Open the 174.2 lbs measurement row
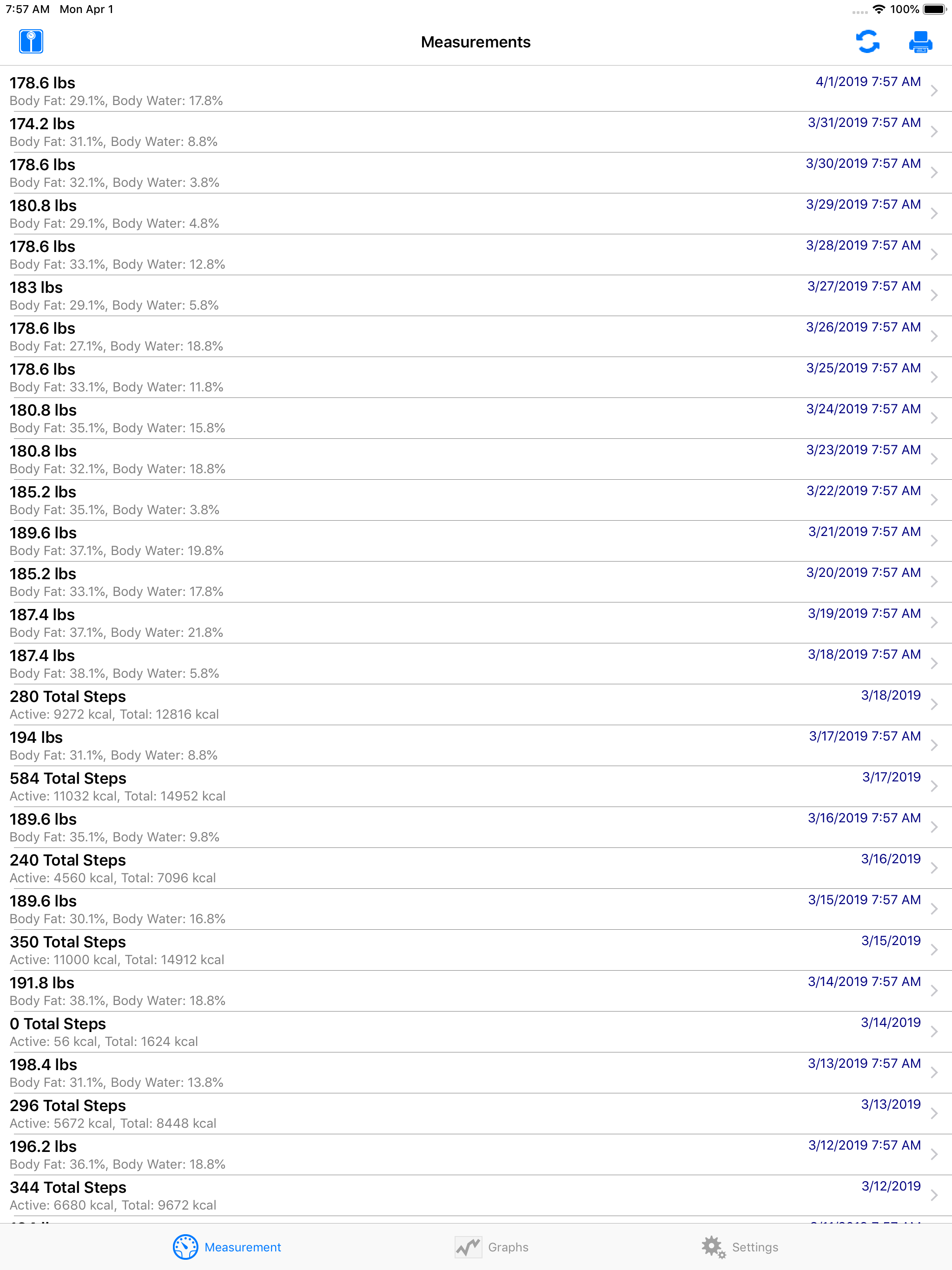This screenshot has width=952, height=1270. pyautogui.click(x=476, y=132)
